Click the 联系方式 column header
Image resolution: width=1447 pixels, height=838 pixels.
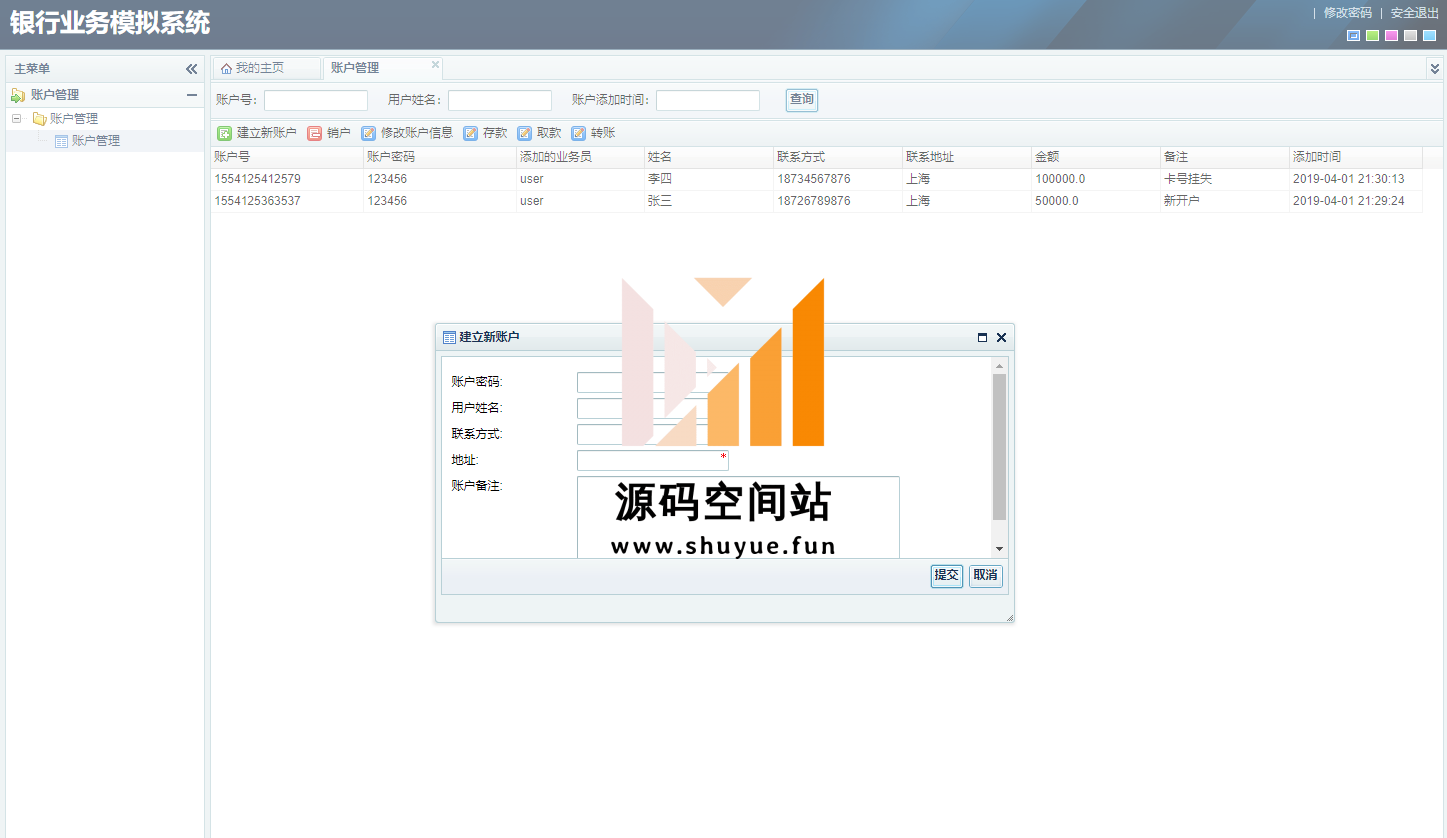pos(838,157)
